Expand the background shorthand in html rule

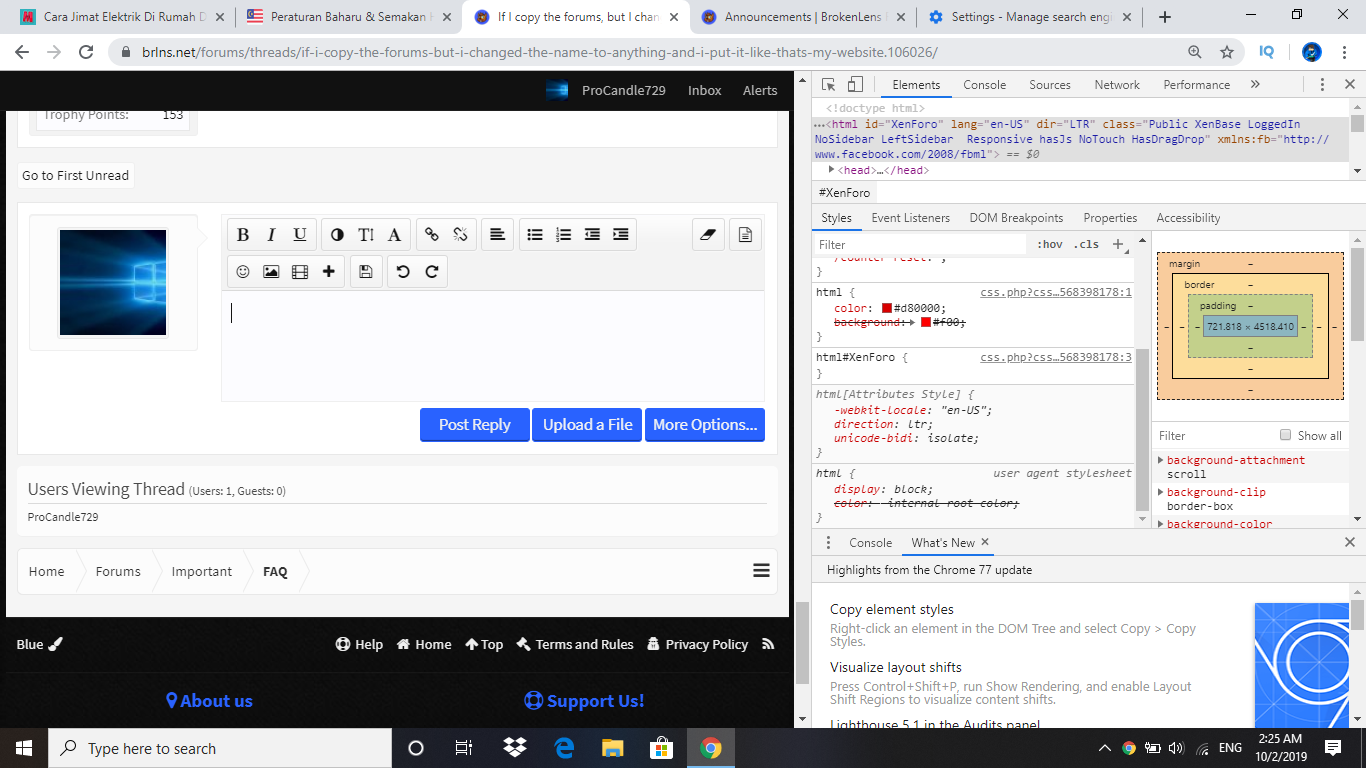(910, 322)
